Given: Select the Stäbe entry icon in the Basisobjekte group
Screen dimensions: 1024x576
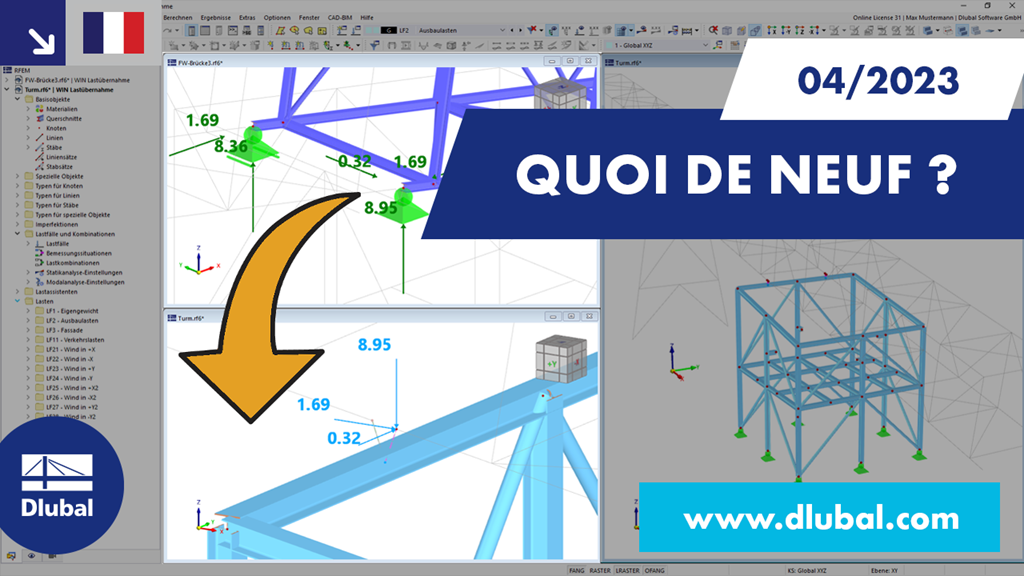Looking at the screenshot, I should coord(41,149).
